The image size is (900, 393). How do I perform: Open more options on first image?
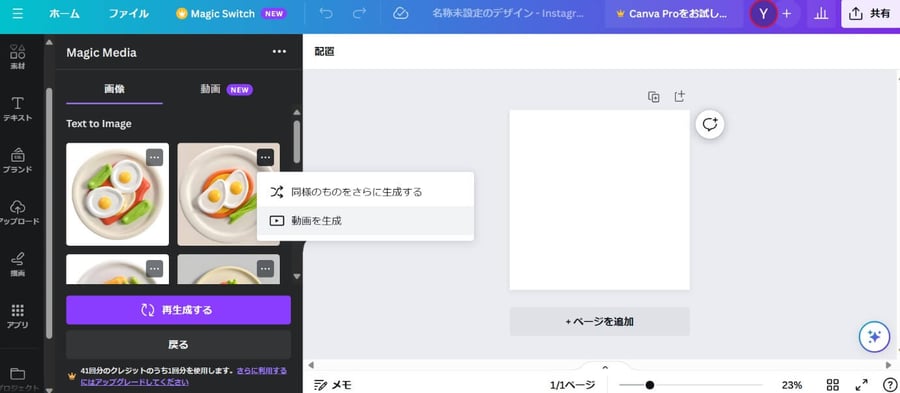pyautogui.click(x=154, y=157)
